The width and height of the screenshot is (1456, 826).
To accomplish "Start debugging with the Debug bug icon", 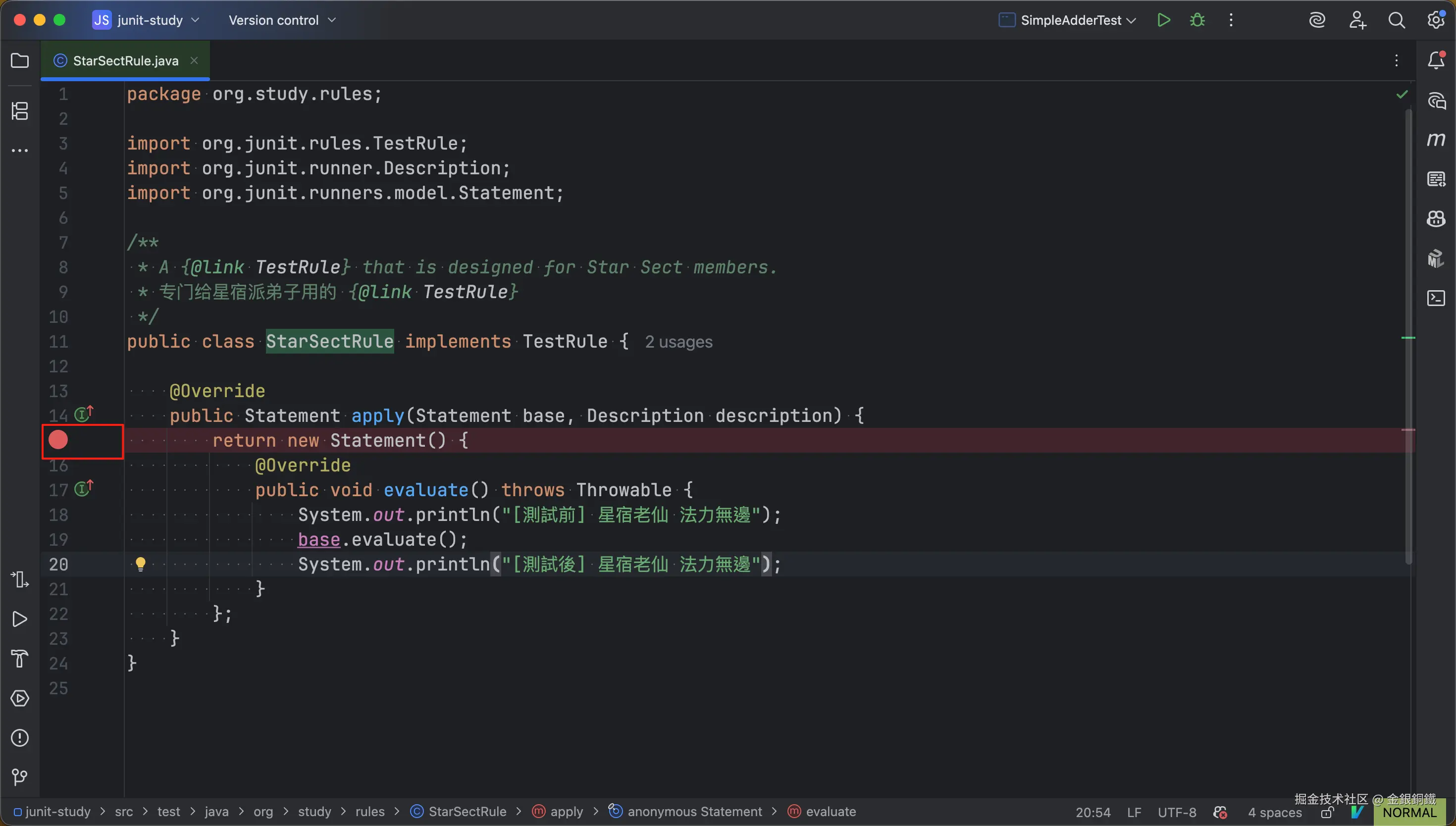I will tap(1197, 20).
